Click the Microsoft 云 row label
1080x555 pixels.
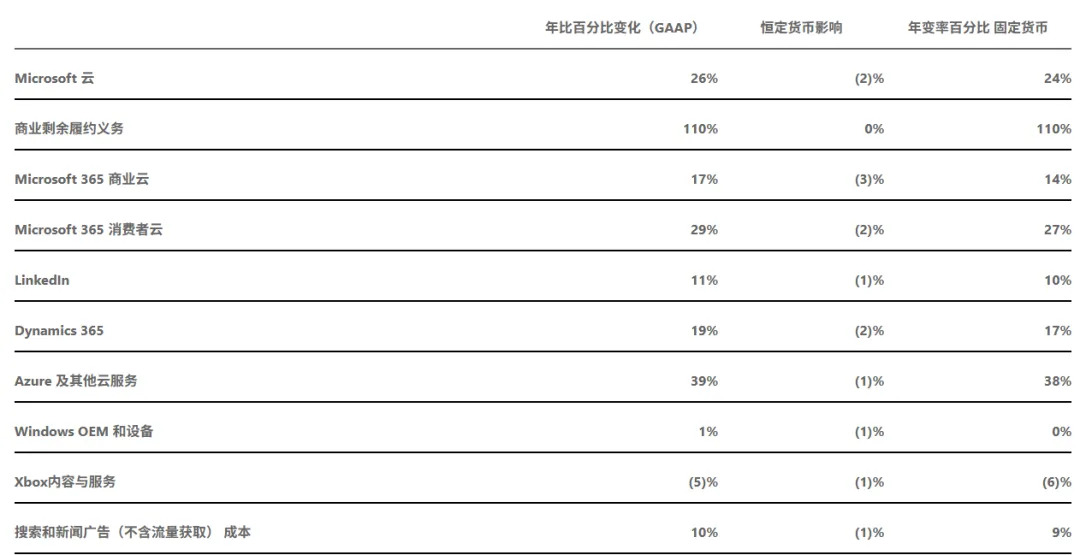click(x=54, y=78)
